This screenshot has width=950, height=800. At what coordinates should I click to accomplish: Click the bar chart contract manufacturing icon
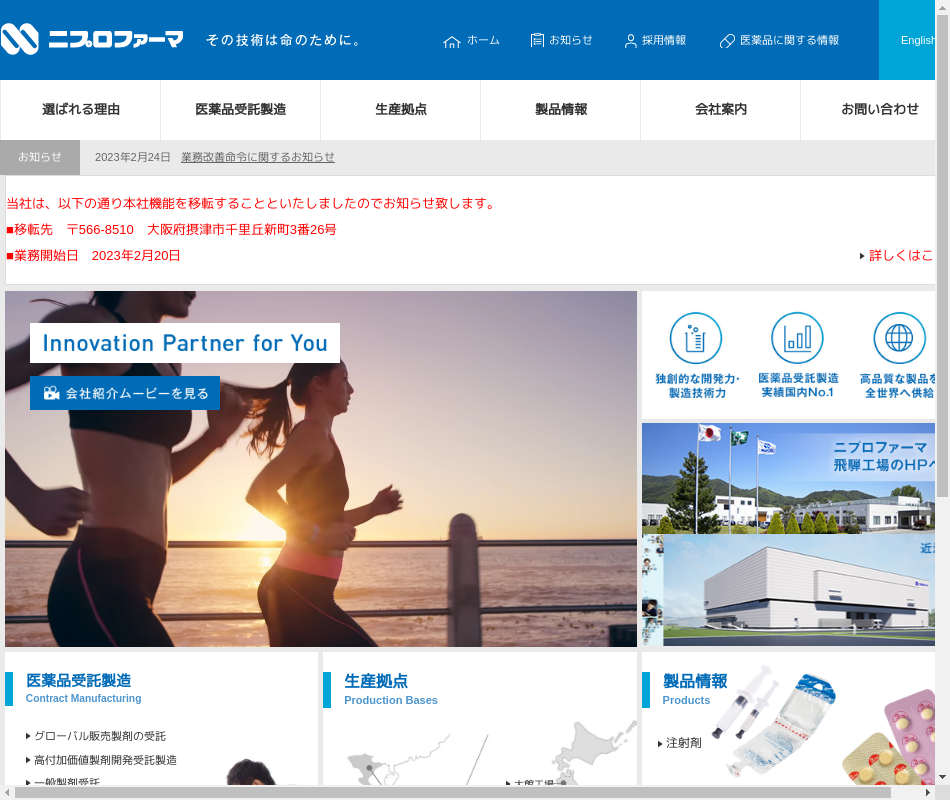[x=797, y=338]
